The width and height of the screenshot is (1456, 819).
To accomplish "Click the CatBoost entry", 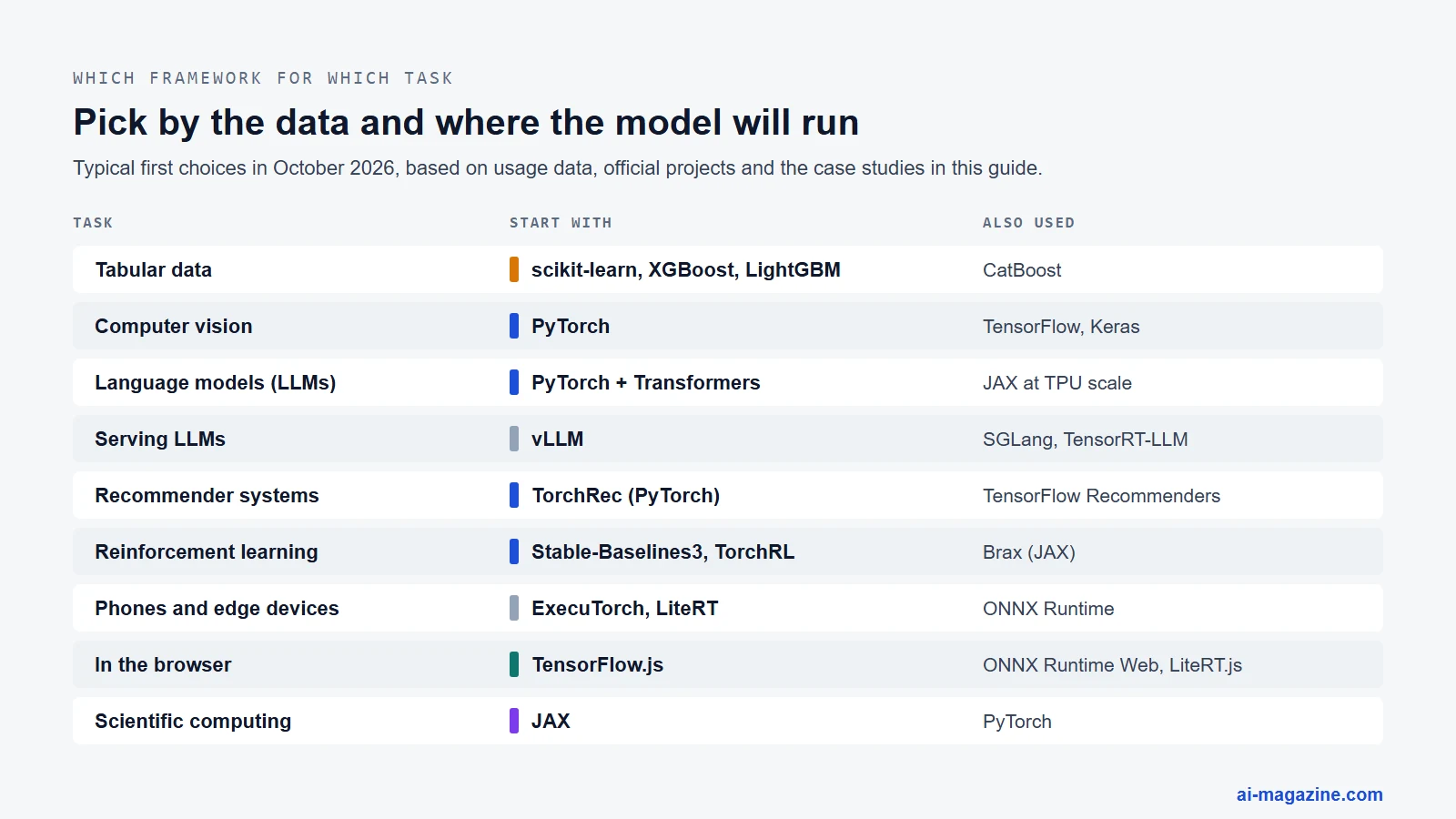I will (1022, 270).
